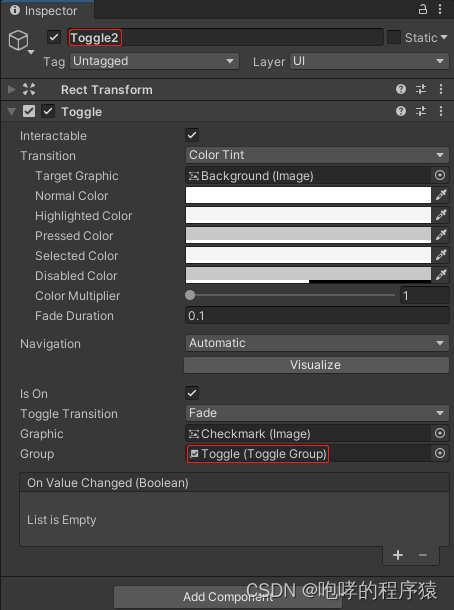
Task: Open Rect Transform help reference icon
Action: click(401, 89)
